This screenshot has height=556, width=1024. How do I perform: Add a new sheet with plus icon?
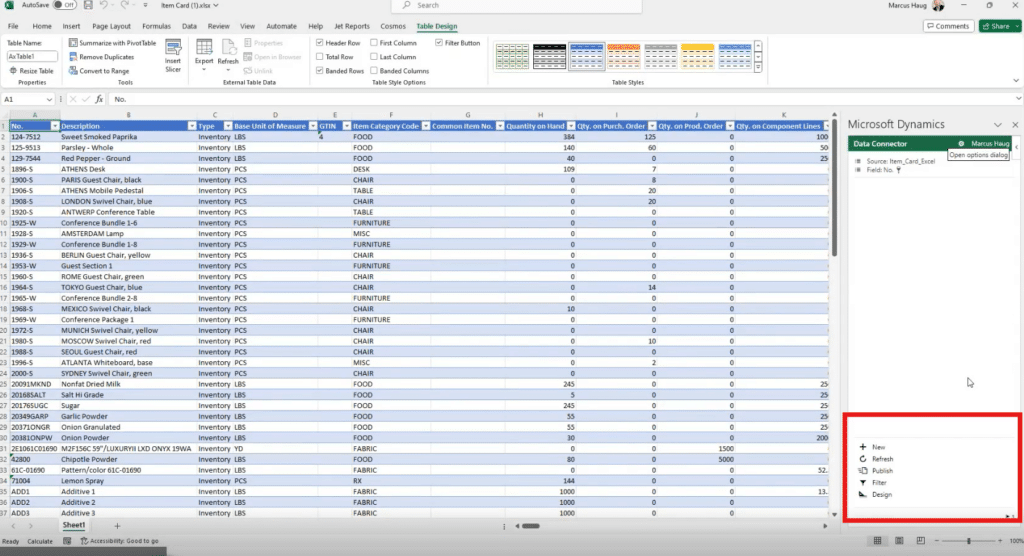tap(117, 526)
